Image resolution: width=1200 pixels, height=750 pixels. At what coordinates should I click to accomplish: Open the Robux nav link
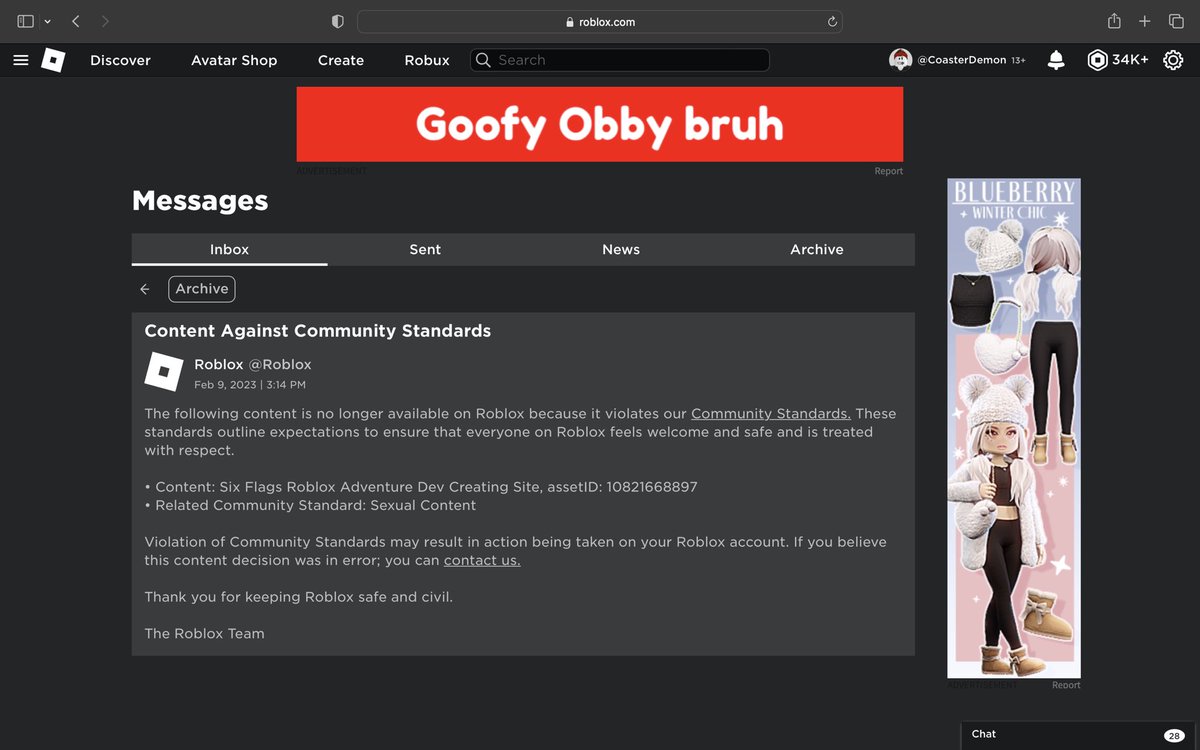427,60
